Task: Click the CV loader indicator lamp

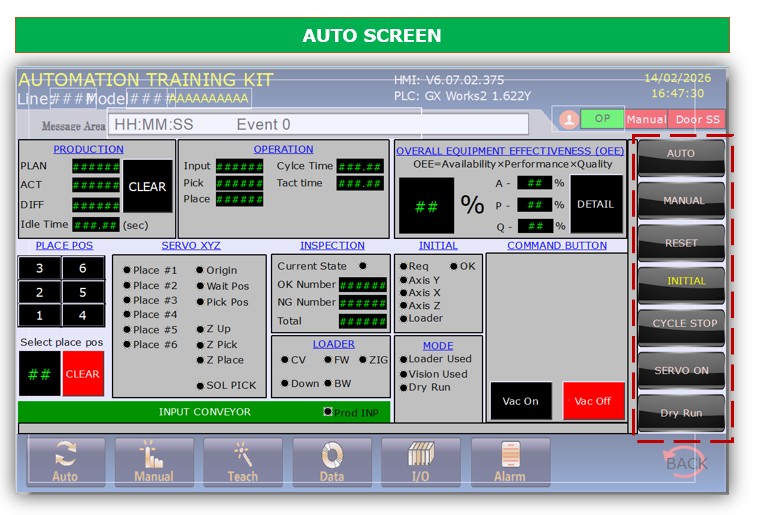Action: tap(285, 360)
